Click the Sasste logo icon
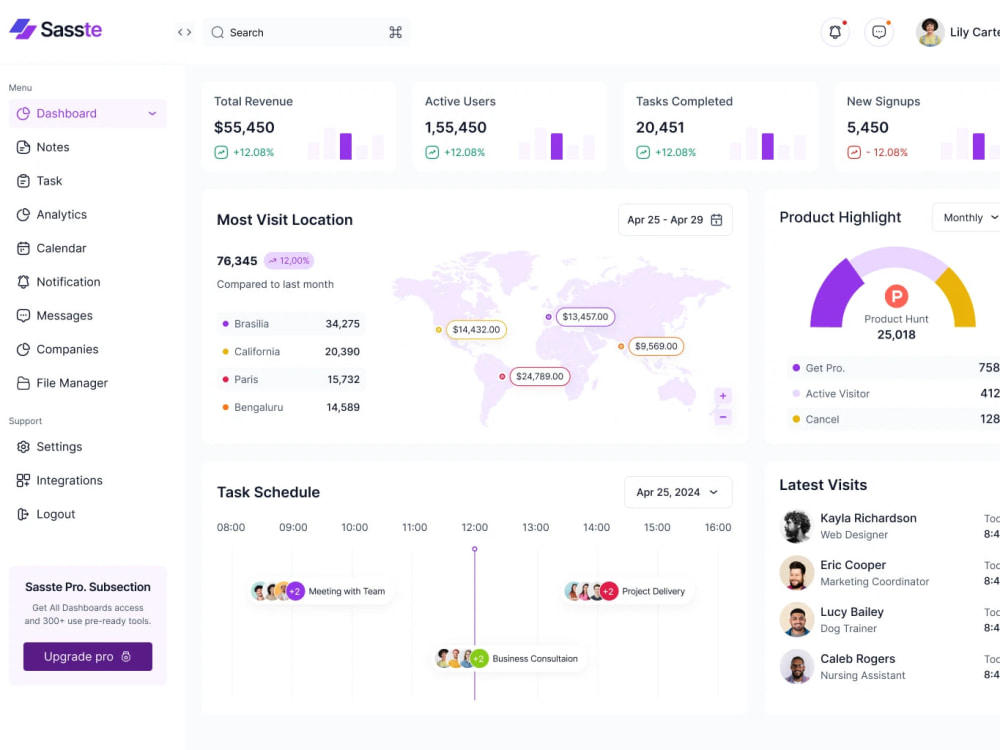This screenshot has height=750, width=1000. (23, 29)
